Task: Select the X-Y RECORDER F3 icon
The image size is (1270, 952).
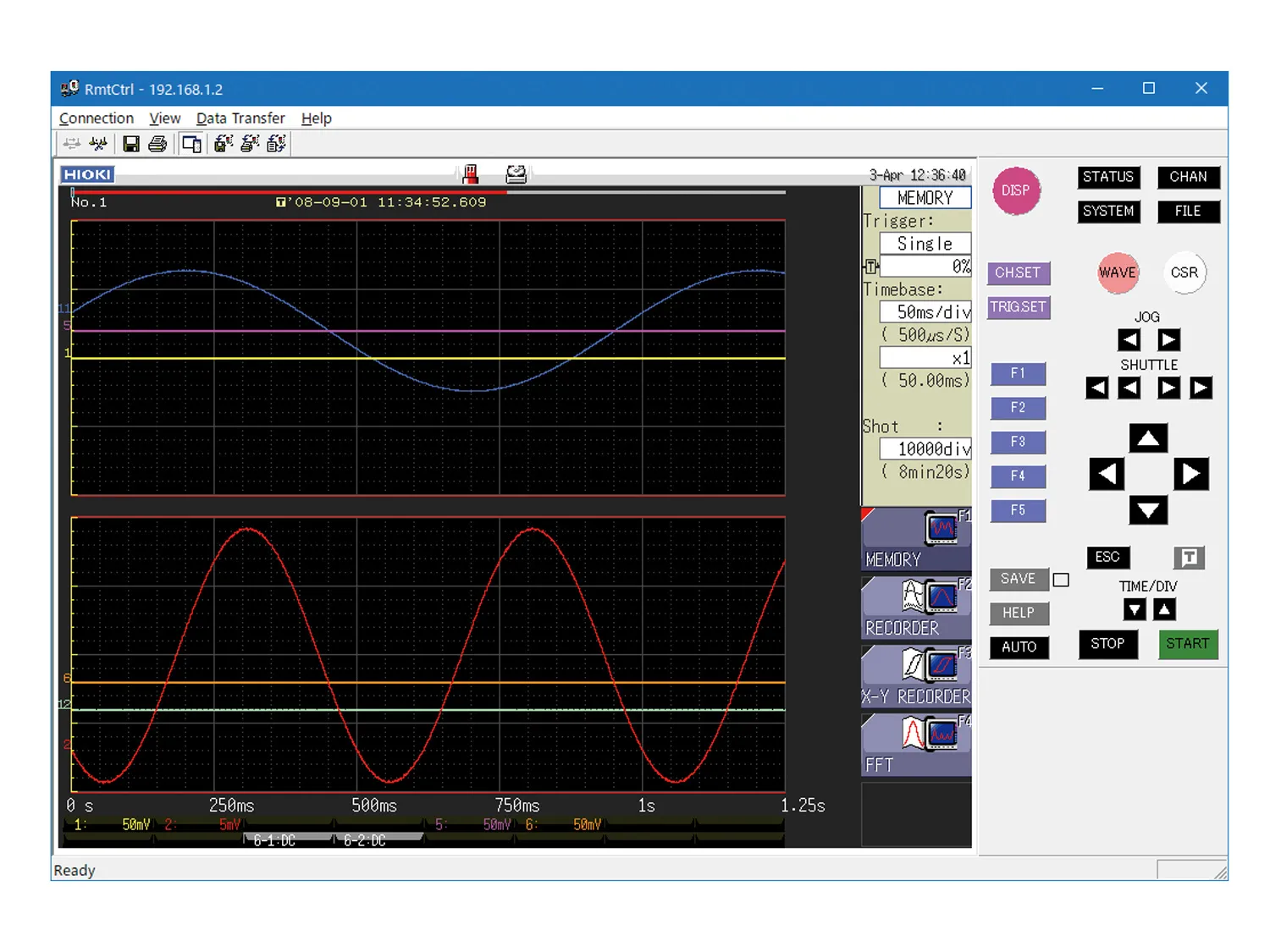Action: [916, 677]
